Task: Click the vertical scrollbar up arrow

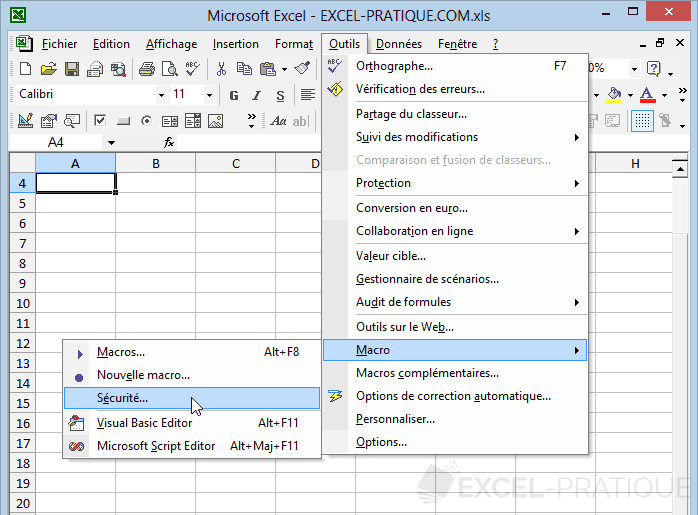Action: click(680, 169)
